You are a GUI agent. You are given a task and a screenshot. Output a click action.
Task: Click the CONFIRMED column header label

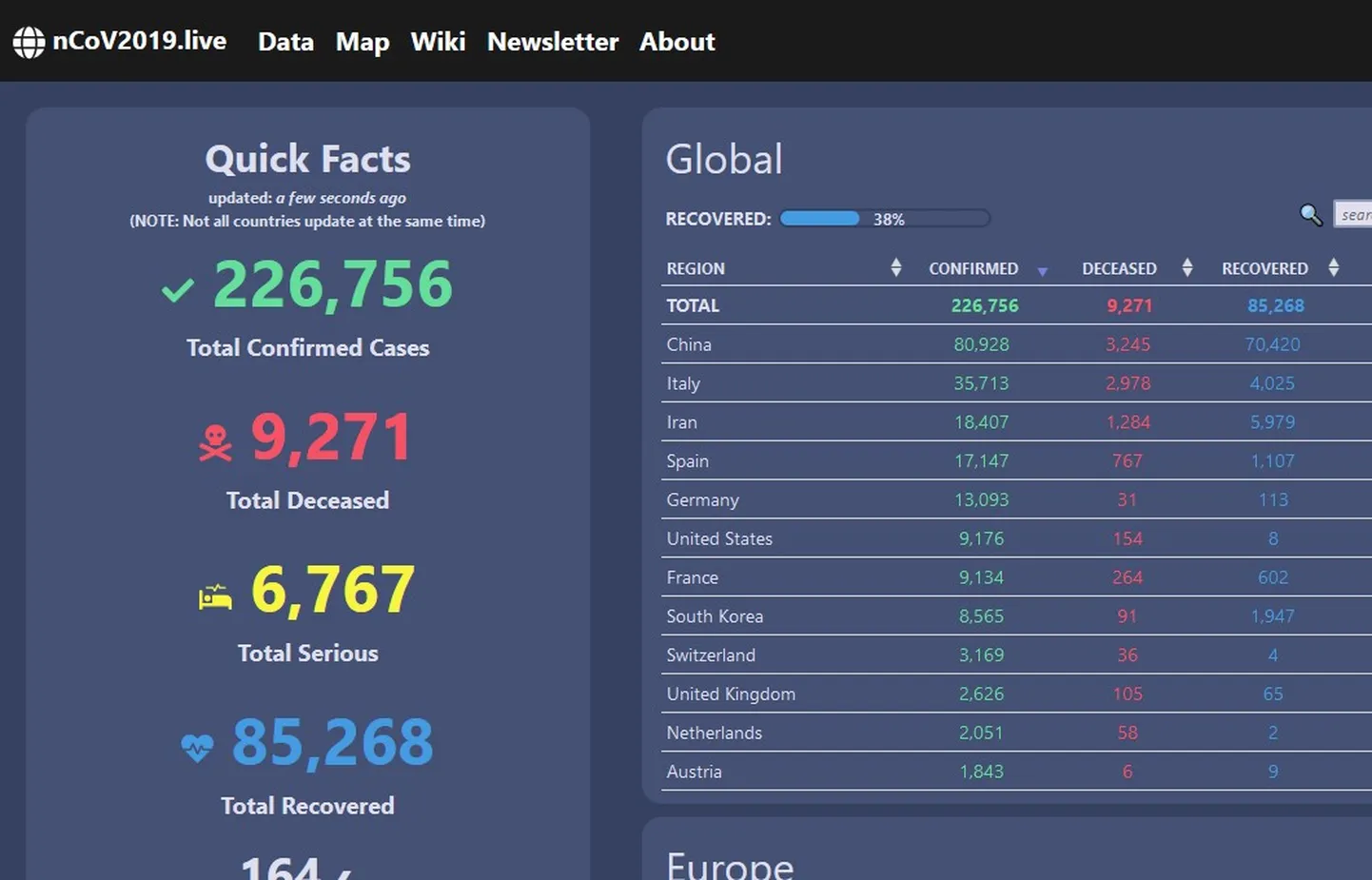pos(973,268)
